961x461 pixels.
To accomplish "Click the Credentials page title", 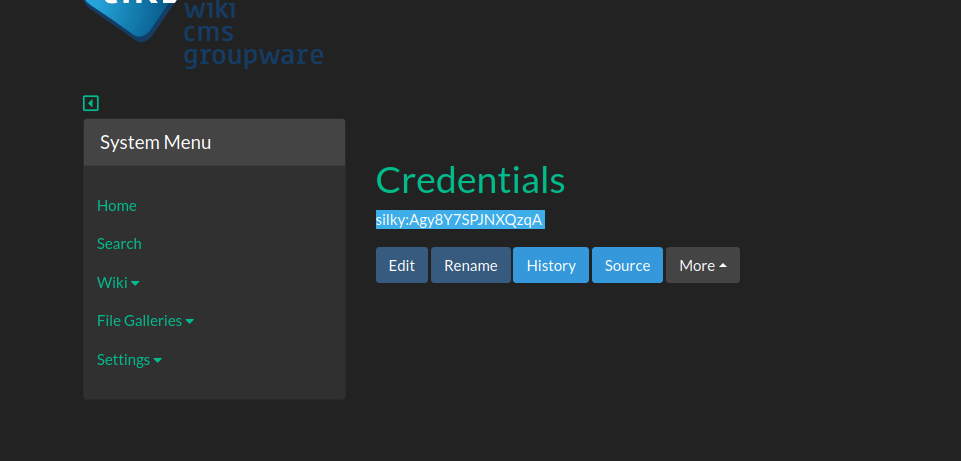I will click(x=470, y=180).
